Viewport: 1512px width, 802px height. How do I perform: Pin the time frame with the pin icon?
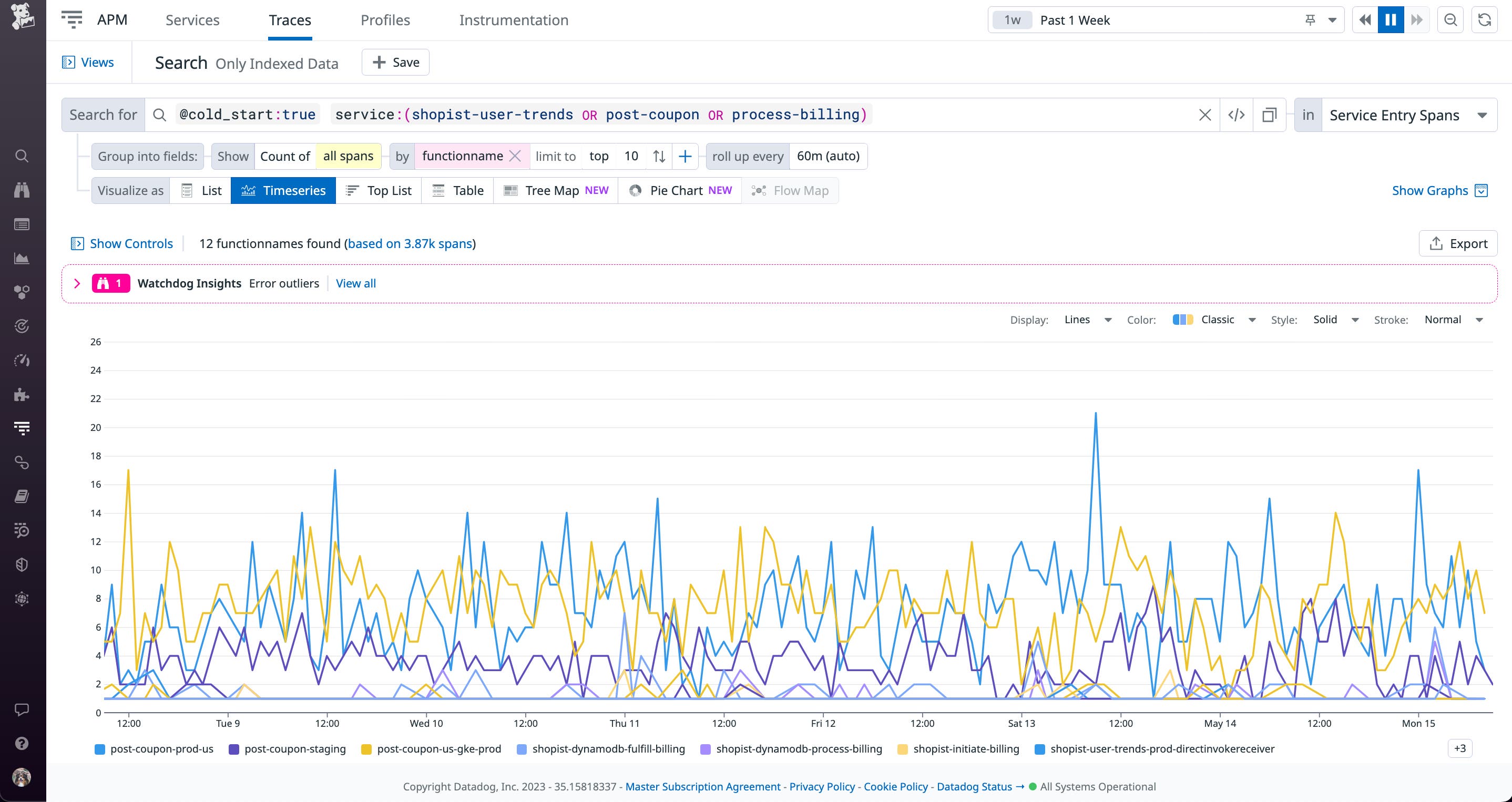pos(1309,19)
